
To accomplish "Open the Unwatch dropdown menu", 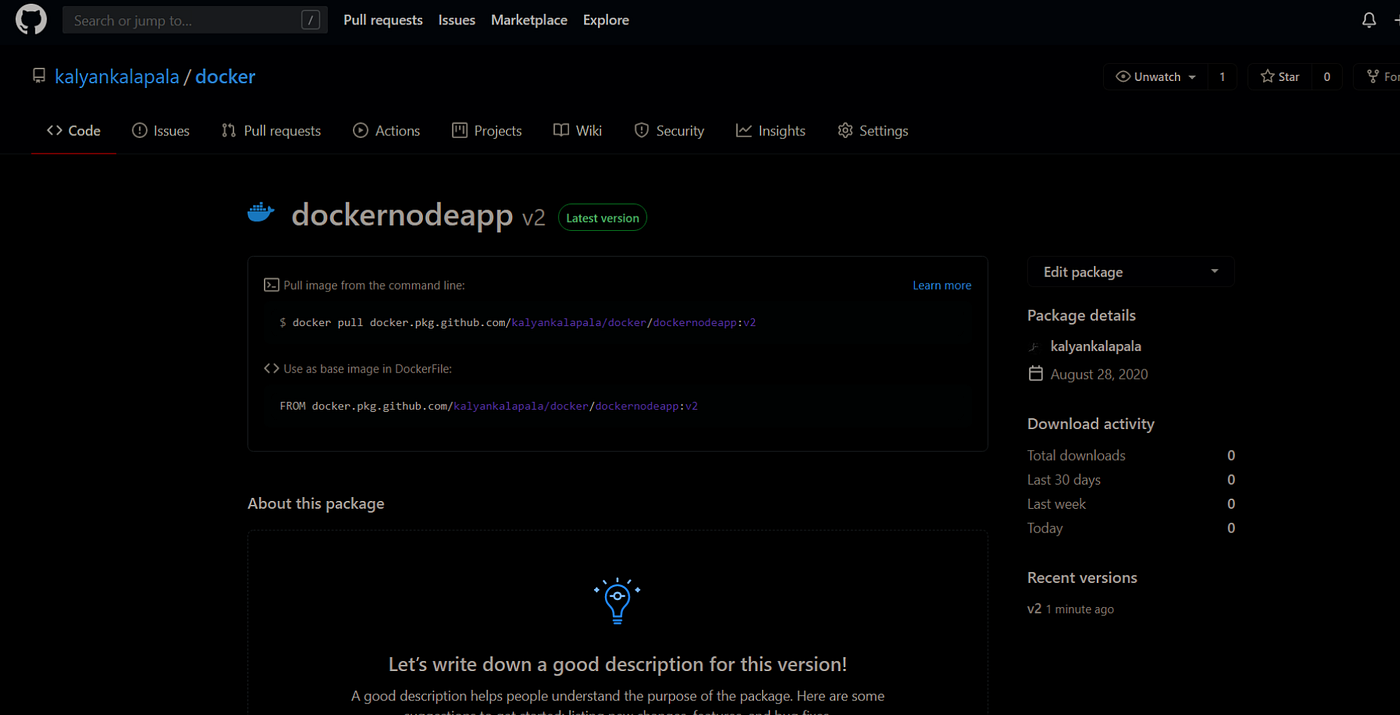I will pyautogui.click(x=1191, y=76).
